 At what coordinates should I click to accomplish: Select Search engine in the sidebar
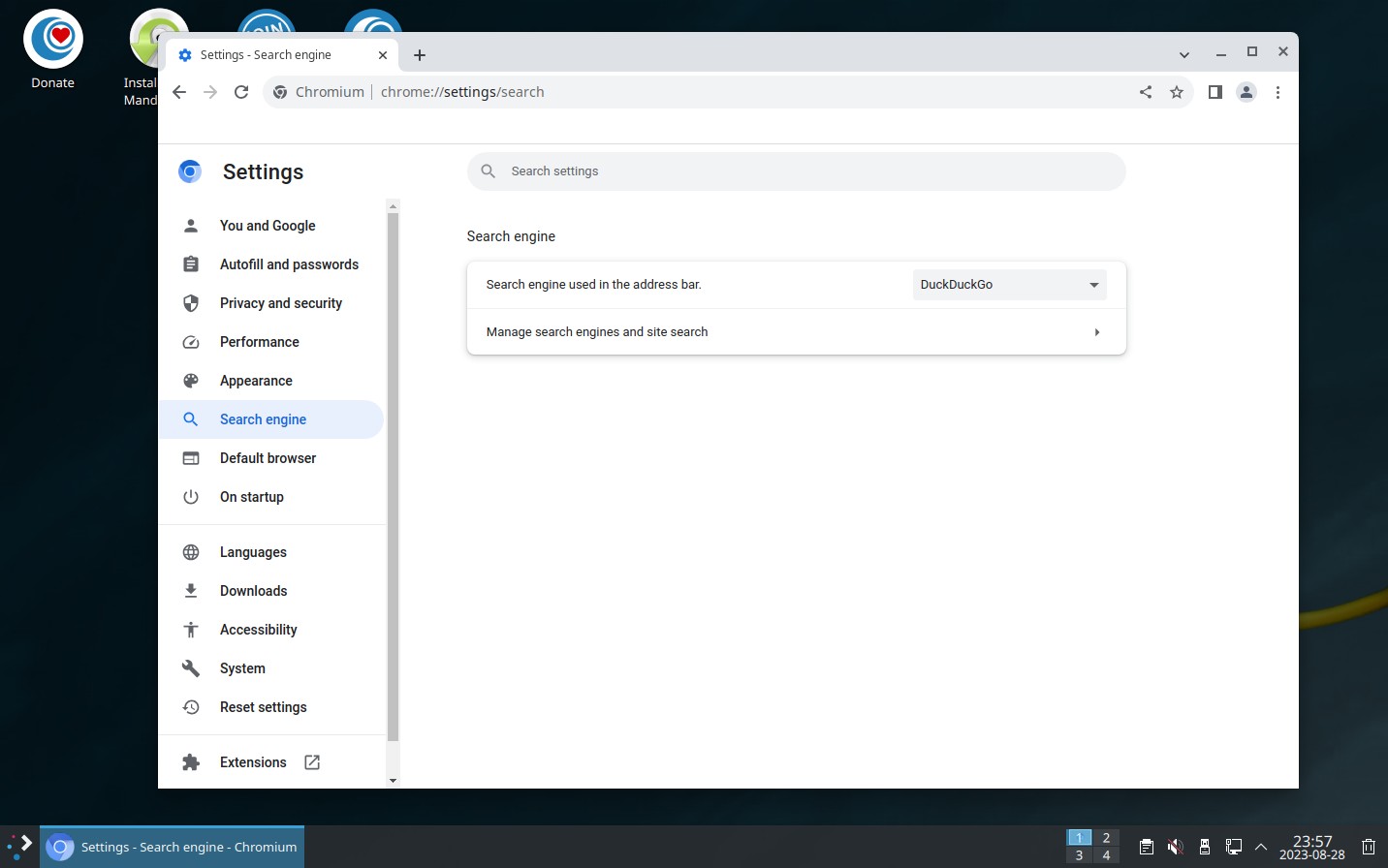pos(271,419)
